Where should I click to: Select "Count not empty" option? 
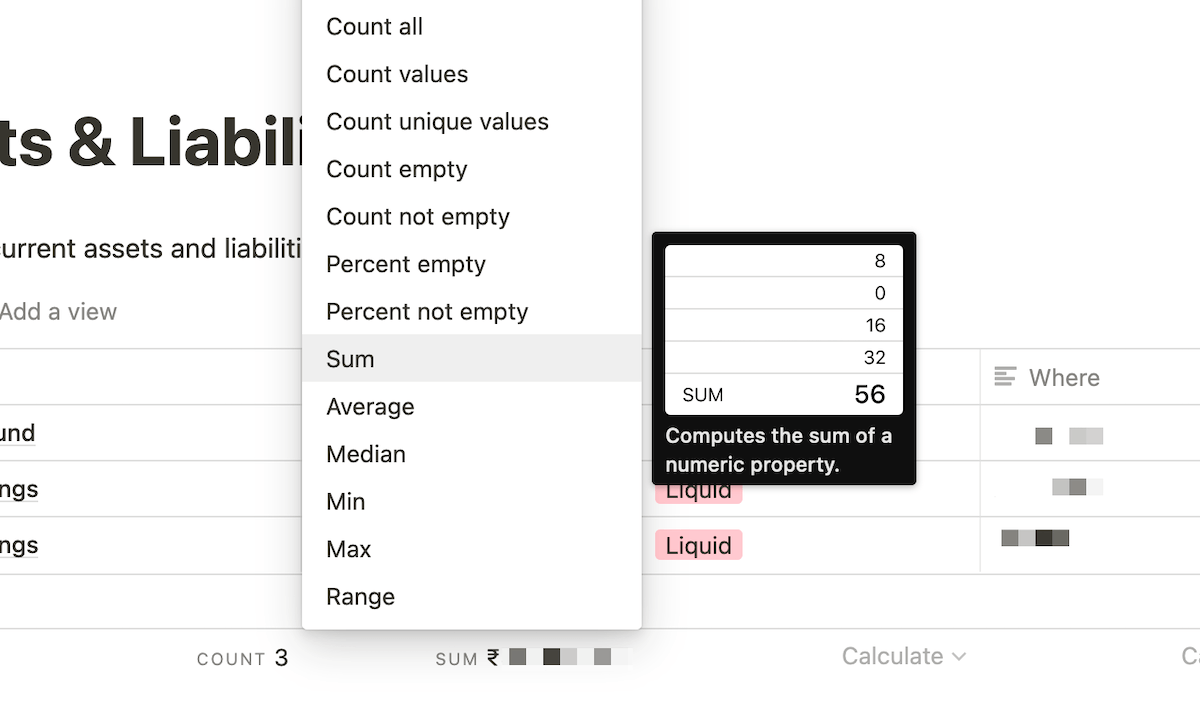point(418,216)
